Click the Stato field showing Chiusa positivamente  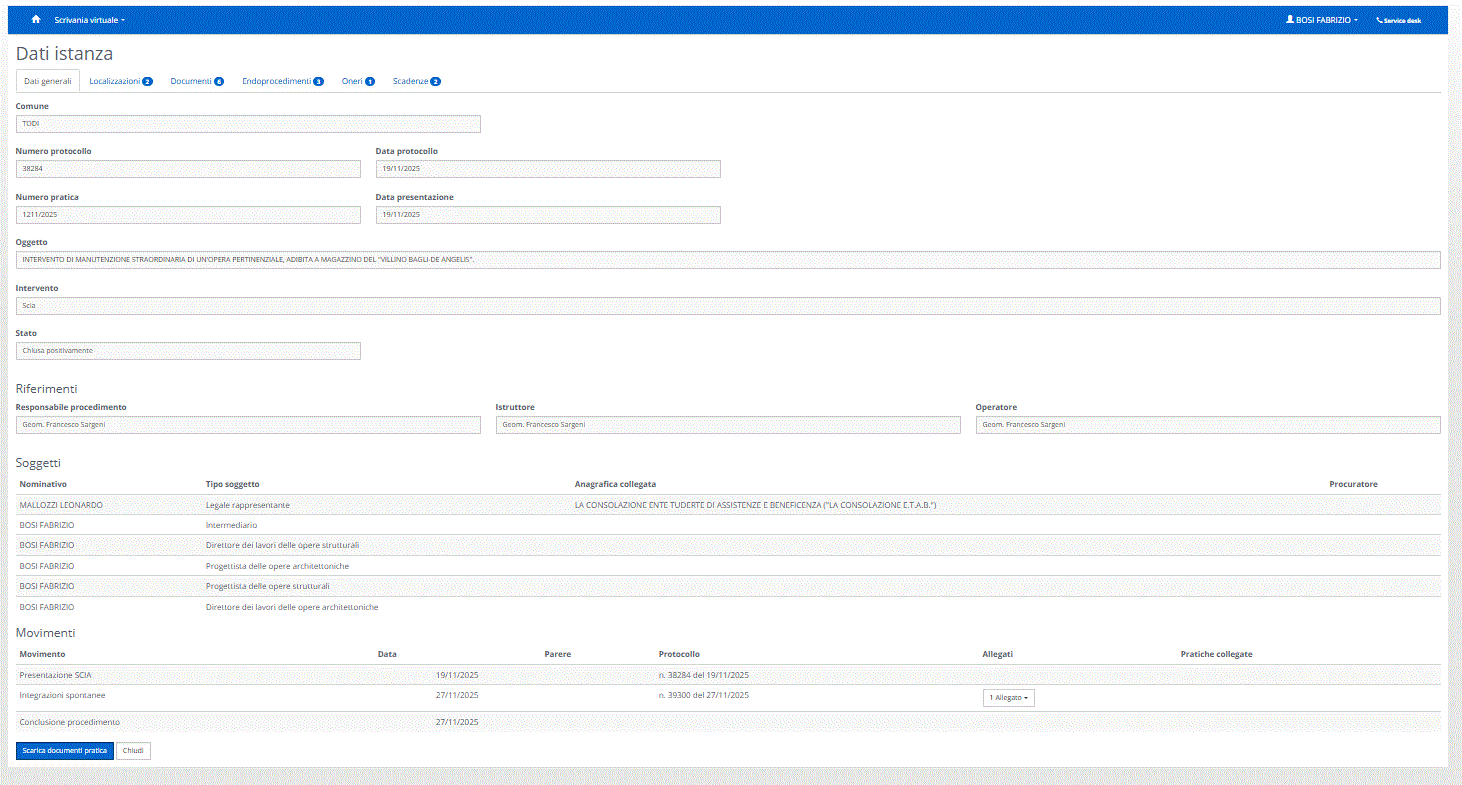click(188, 351)
